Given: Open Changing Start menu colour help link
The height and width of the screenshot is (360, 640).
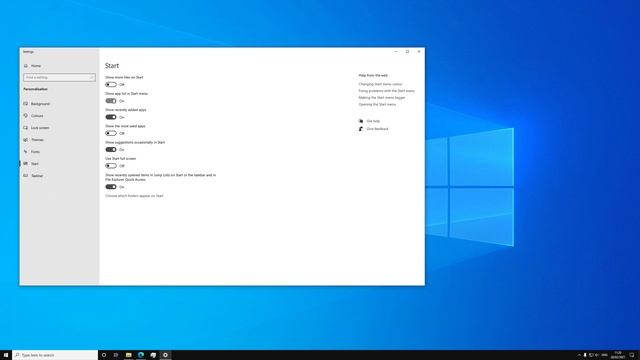Looking at the screenshot, I should tap(380, 84).
